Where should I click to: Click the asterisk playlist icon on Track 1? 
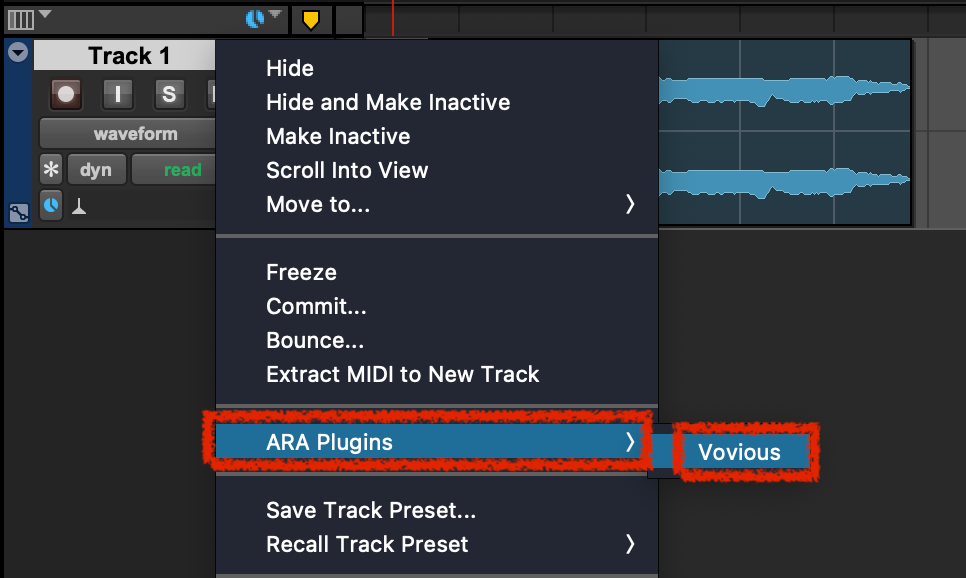click(x=51, y=170)
